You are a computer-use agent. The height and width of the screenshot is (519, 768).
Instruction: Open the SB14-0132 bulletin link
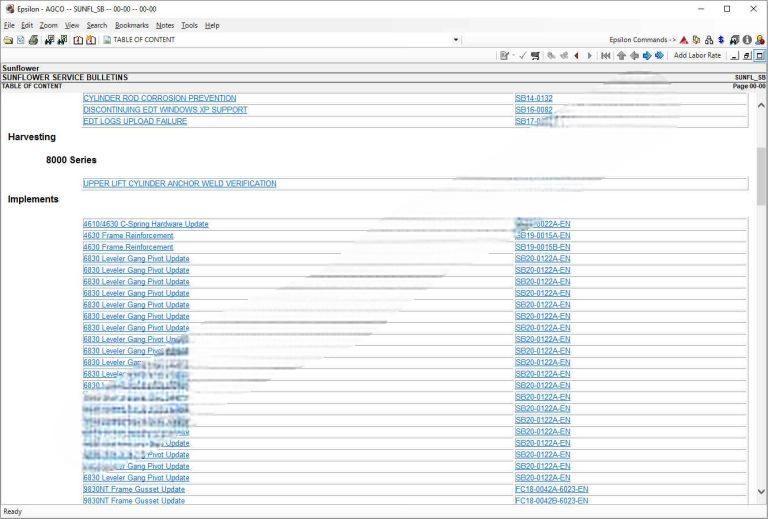click(534, 98)
